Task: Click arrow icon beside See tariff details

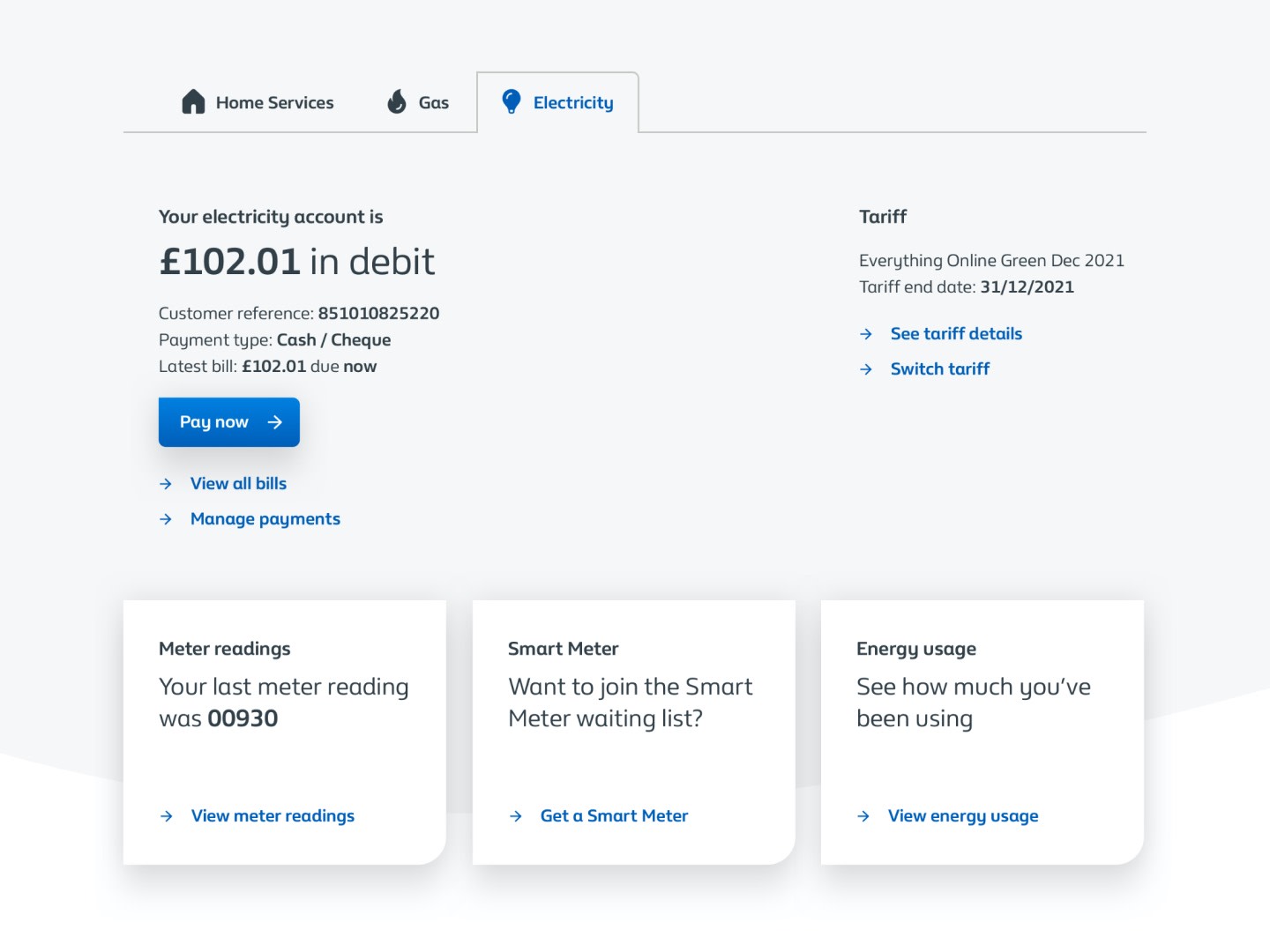Action: [x=866, y=334]
